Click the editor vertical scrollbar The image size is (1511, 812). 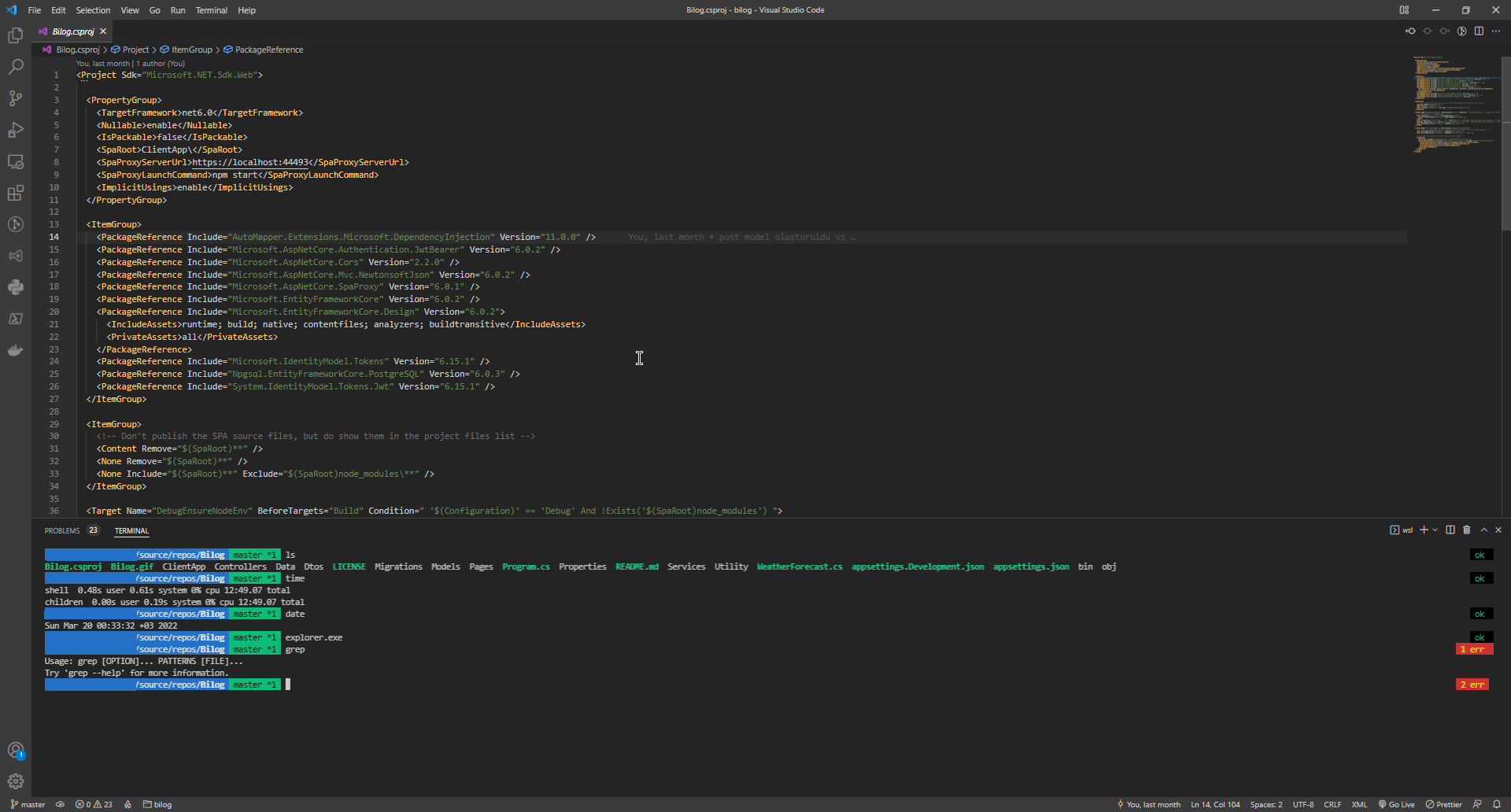tap(1506, 142)
